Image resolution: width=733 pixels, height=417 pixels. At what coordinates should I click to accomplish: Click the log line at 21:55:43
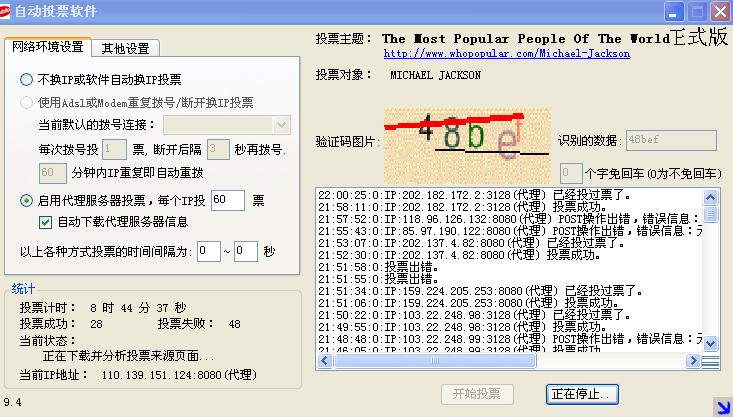(510, 230)
